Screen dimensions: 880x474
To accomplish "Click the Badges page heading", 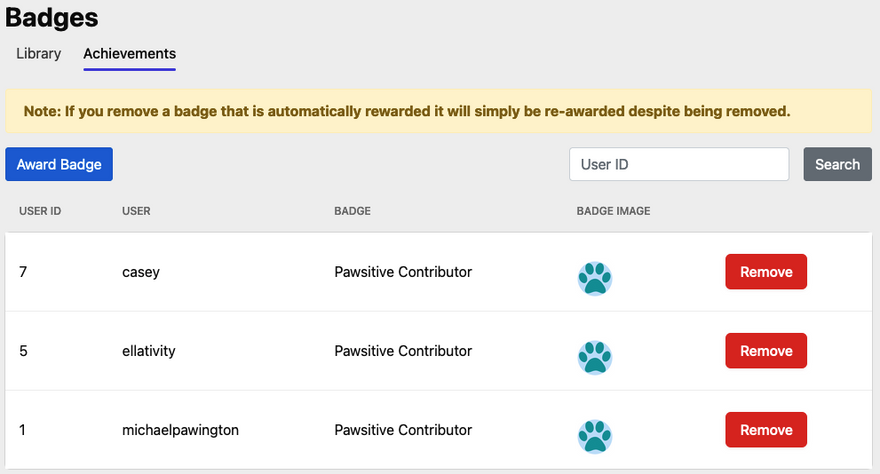I will pos(52,17).
